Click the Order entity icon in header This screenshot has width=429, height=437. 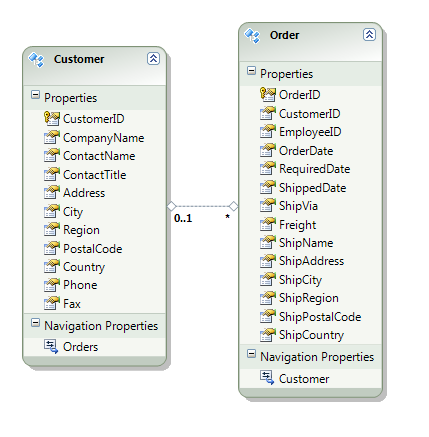(x=252, y=36)
